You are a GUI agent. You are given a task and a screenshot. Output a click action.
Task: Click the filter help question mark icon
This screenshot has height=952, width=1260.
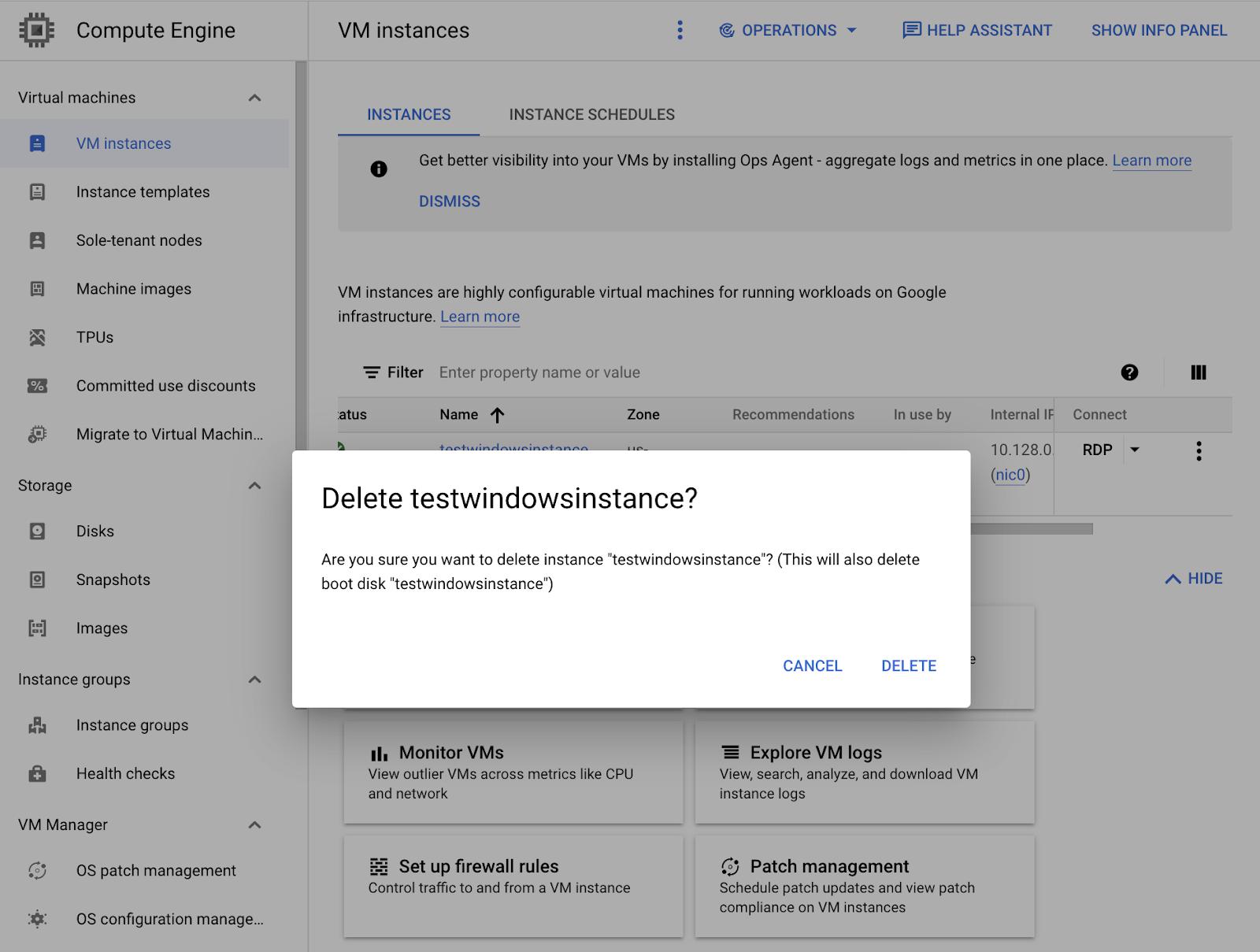coord(1129,372)
